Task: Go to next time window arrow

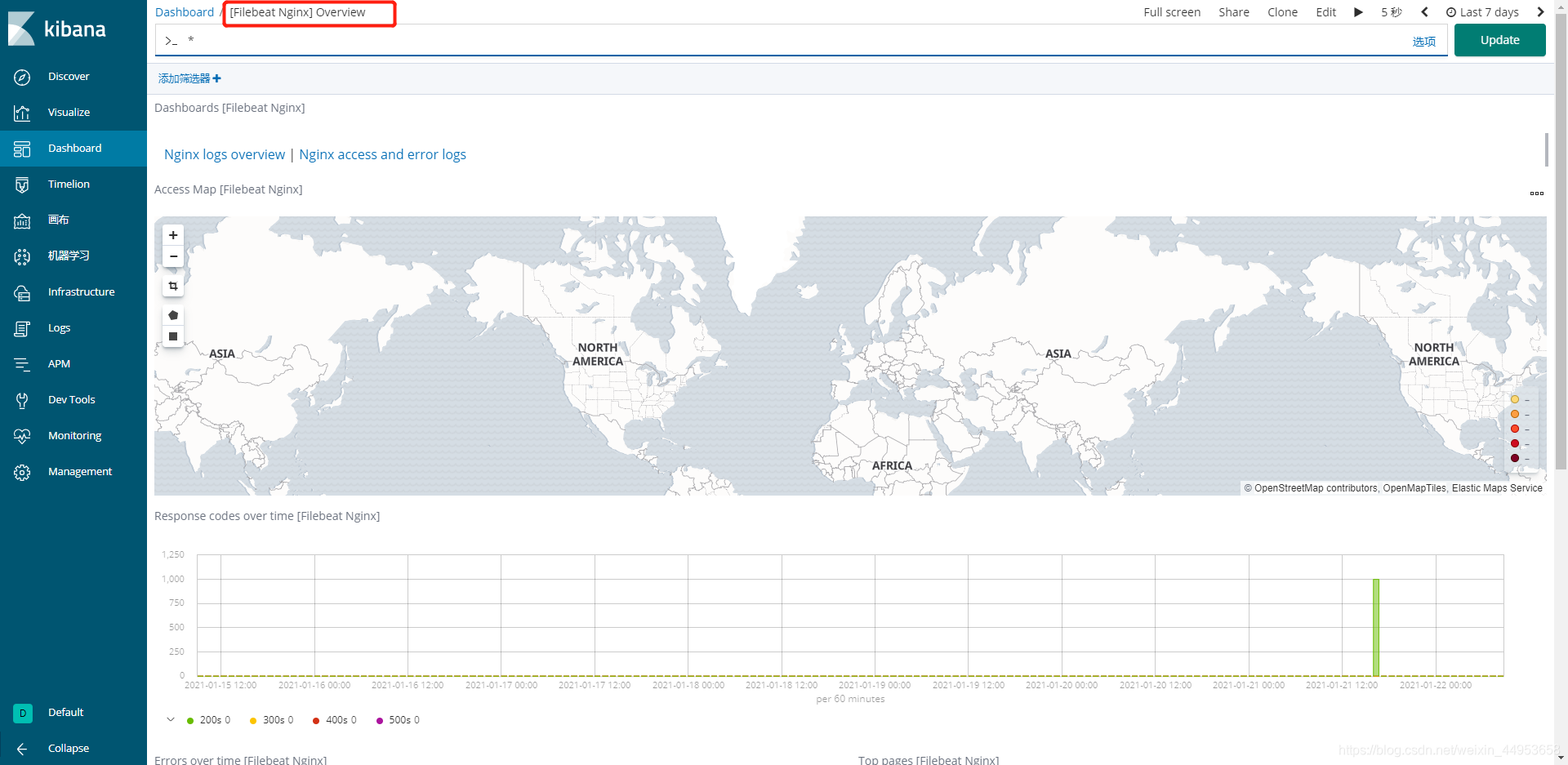Action: pos(1540,12)
